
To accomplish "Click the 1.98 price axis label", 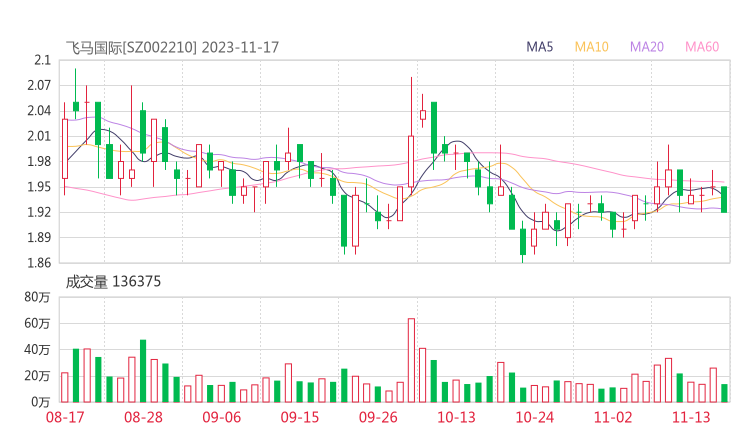I will 39,161.
